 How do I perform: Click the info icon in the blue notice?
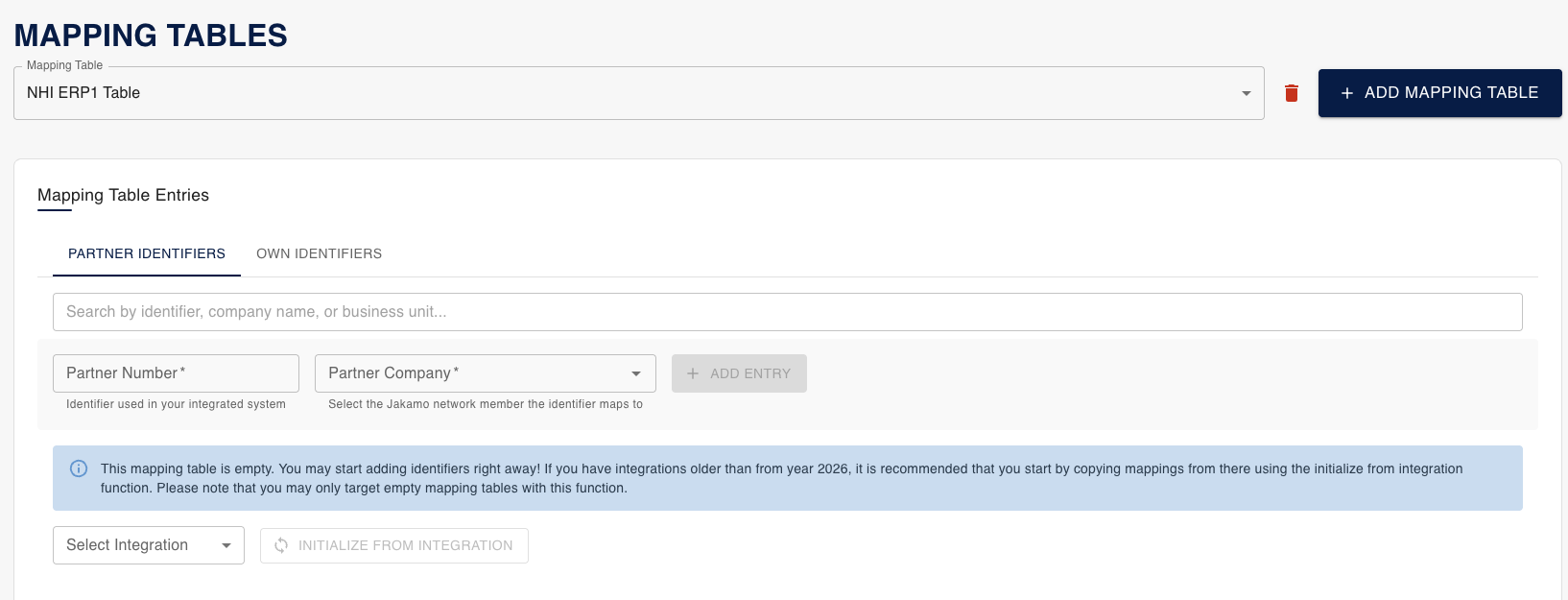(79, 468)
